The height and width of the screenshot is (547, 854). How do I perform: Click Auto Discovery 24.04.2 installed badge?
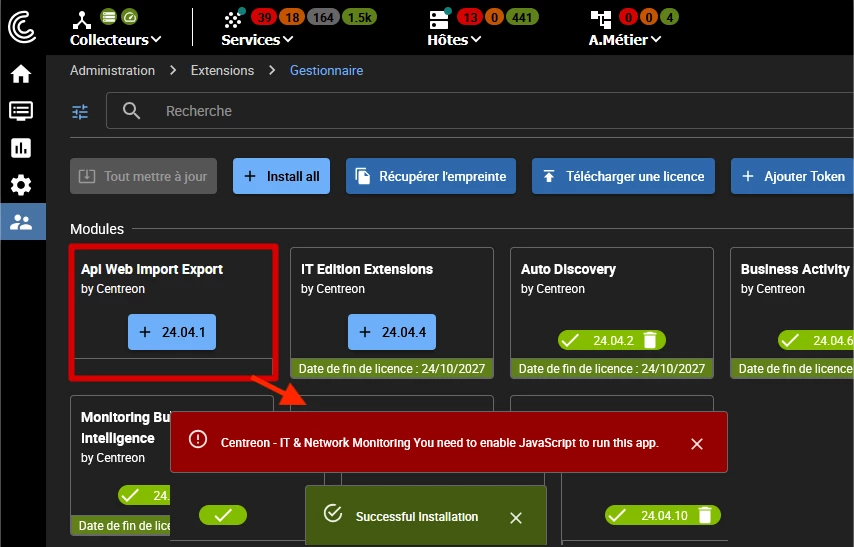(x=612, y=340)
